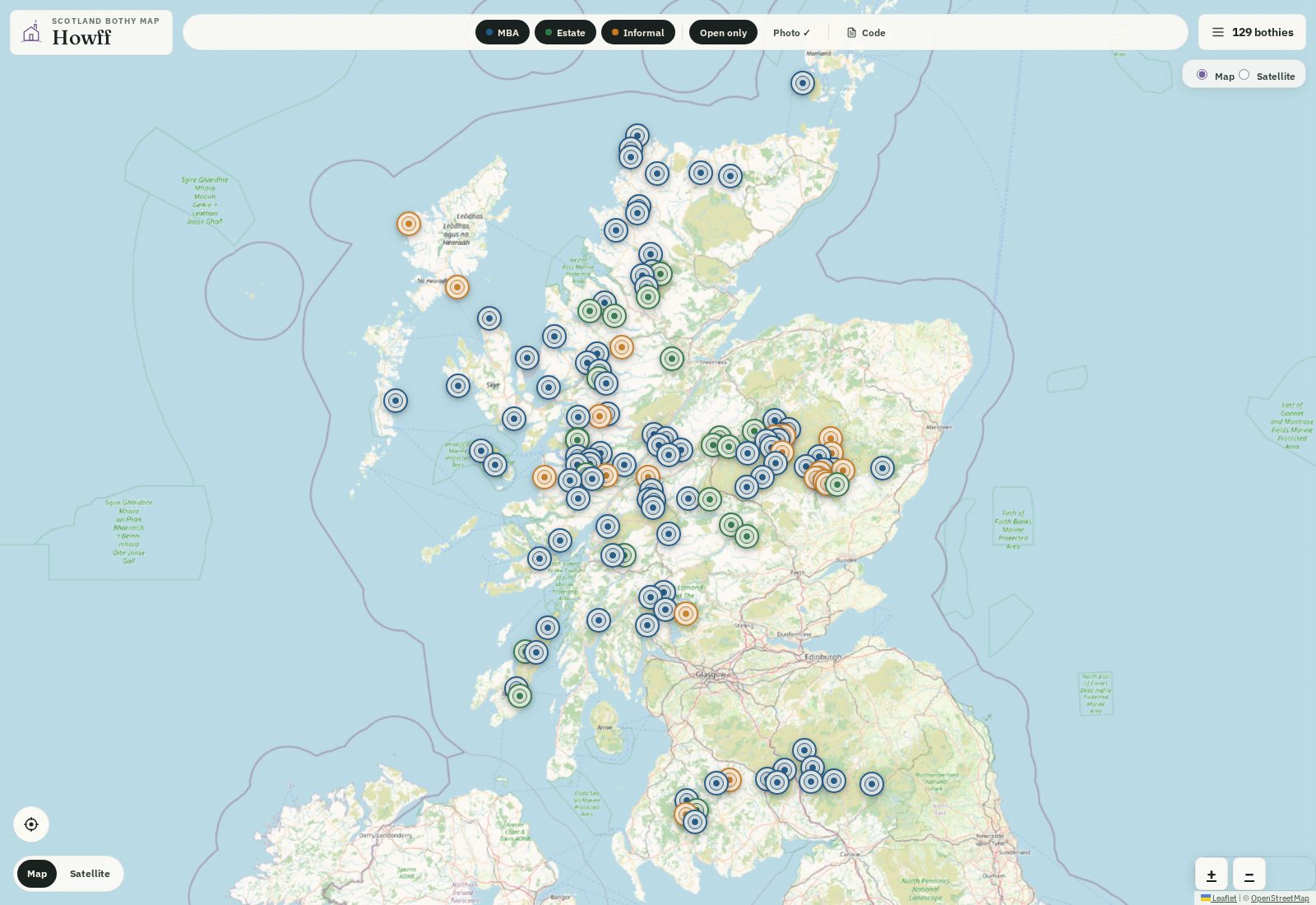Toggle the Code filter
1316x905 pixels.
tap(866, 32)
